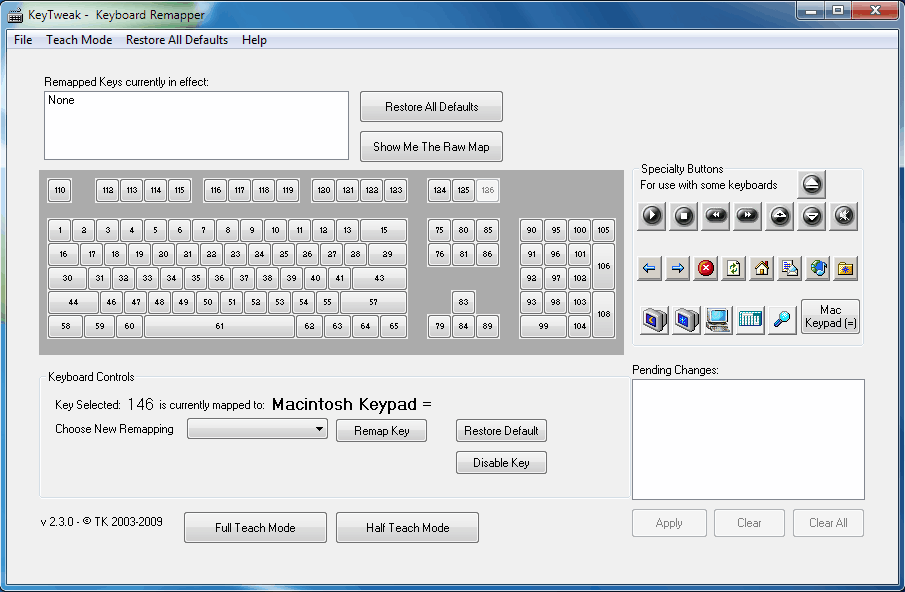Select the Eject specialty button
905x592 pixels.
coord(811,185)
